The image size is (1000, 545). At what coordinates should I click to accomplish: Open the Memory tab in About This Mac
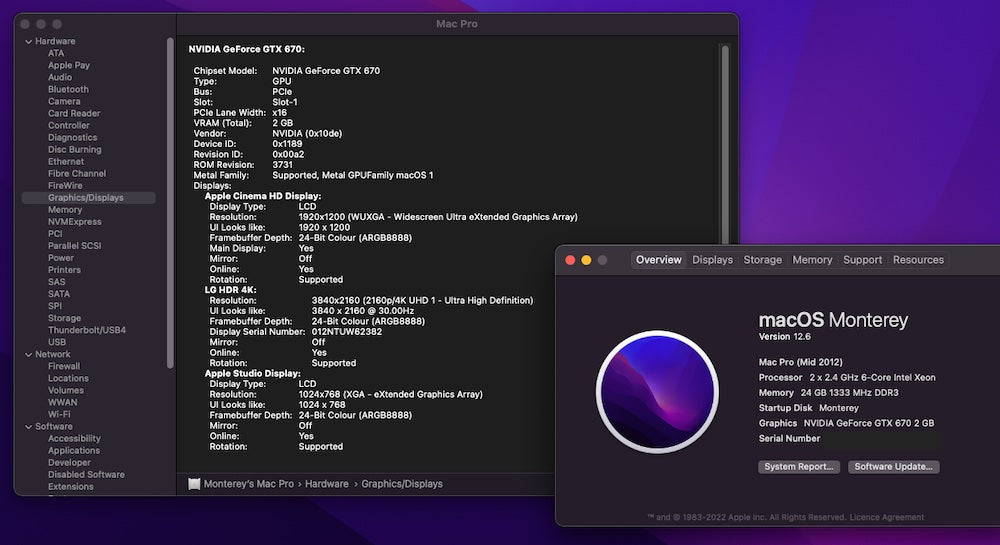[x=812, y=260]
